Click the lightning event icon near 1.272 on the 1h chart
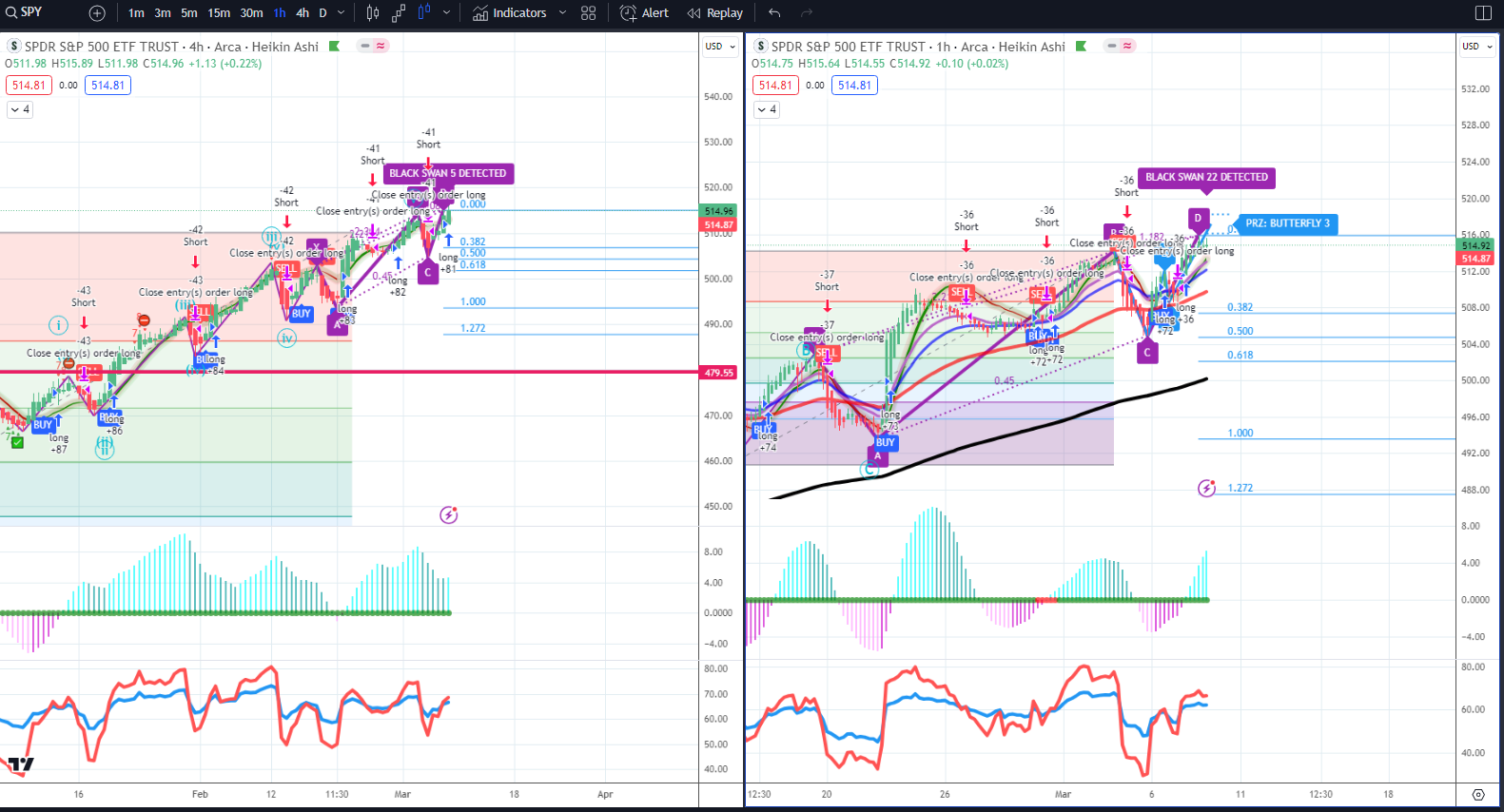 pos(1206,488)
